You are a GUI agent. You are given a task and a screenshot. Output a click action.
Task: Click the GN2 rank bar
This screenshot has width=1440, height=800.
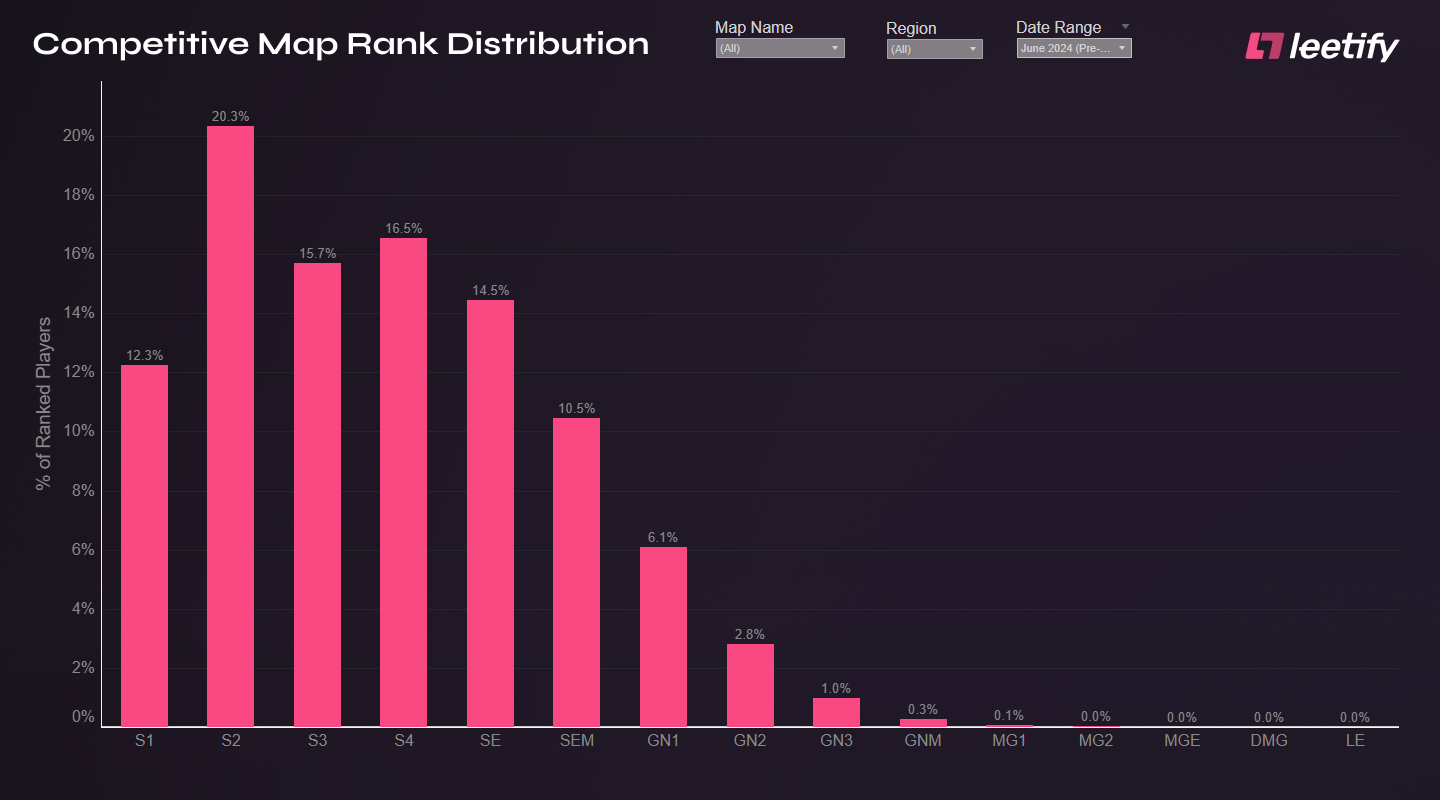click(750, 685)
